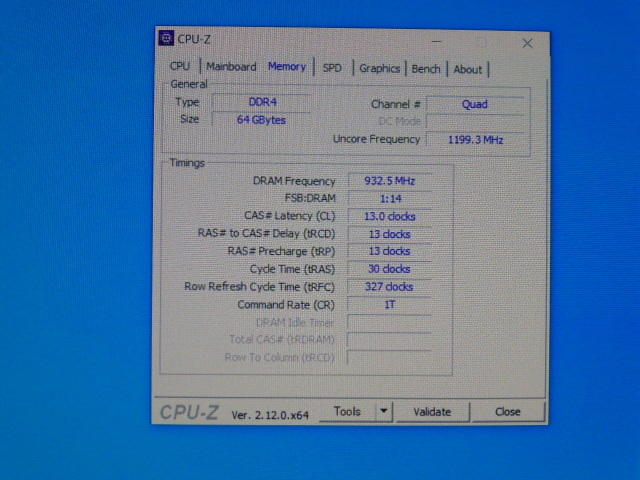Select the Memory tab

tap(287, 67)
